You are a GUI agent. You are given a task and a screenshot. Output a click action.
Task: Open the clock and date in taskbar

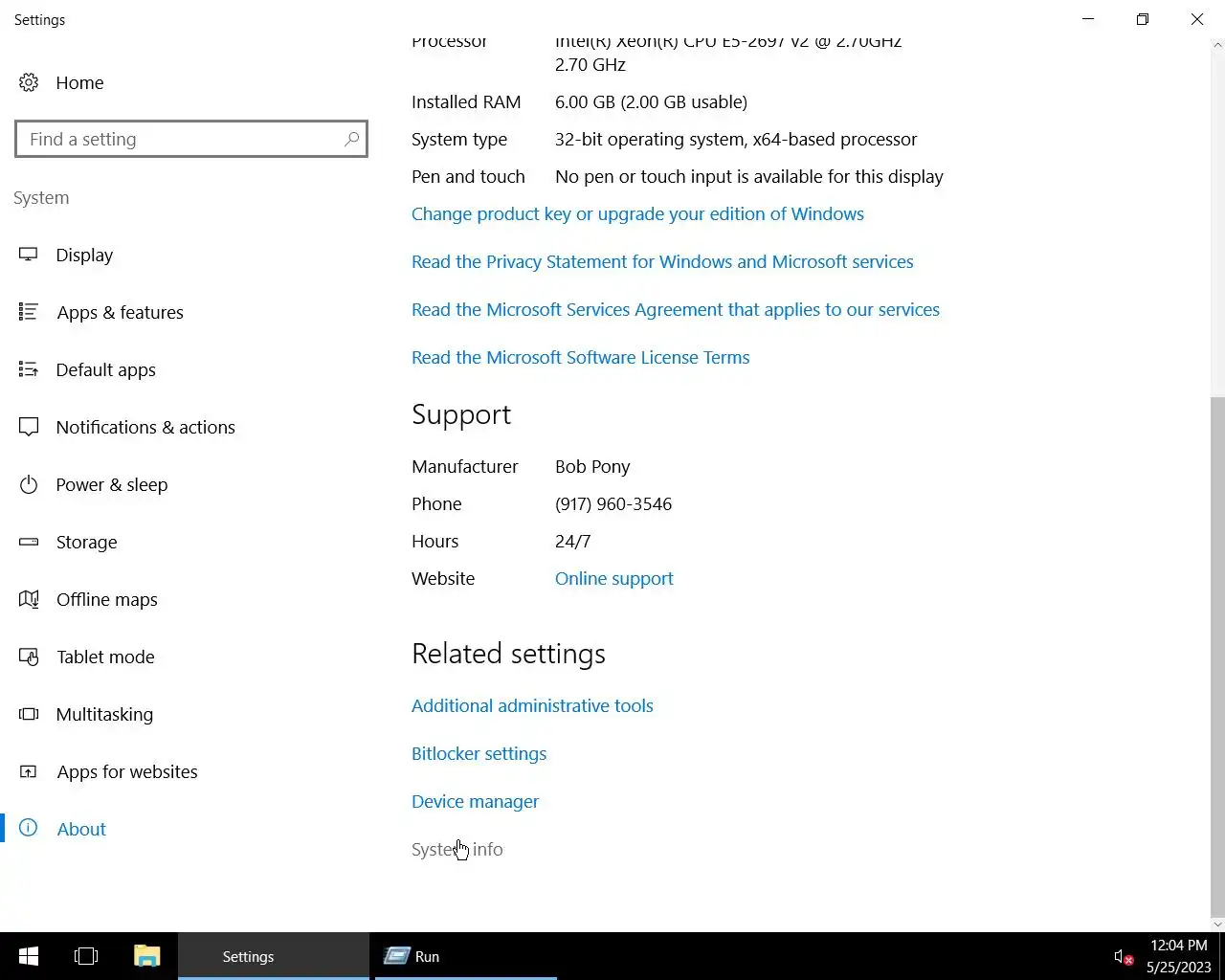point(1178,956)
